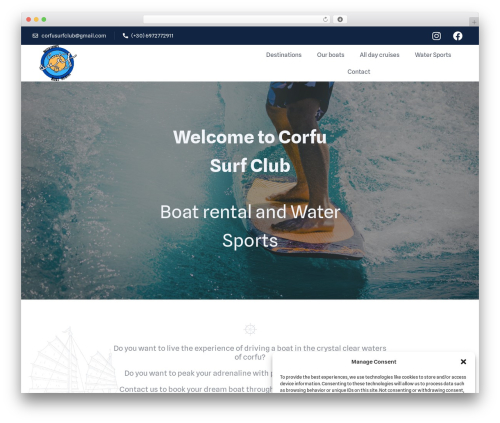Viewport: 500px width, 423px height.
Task: Click the round icon right of the address bar
Action: (x=340, y=19)
